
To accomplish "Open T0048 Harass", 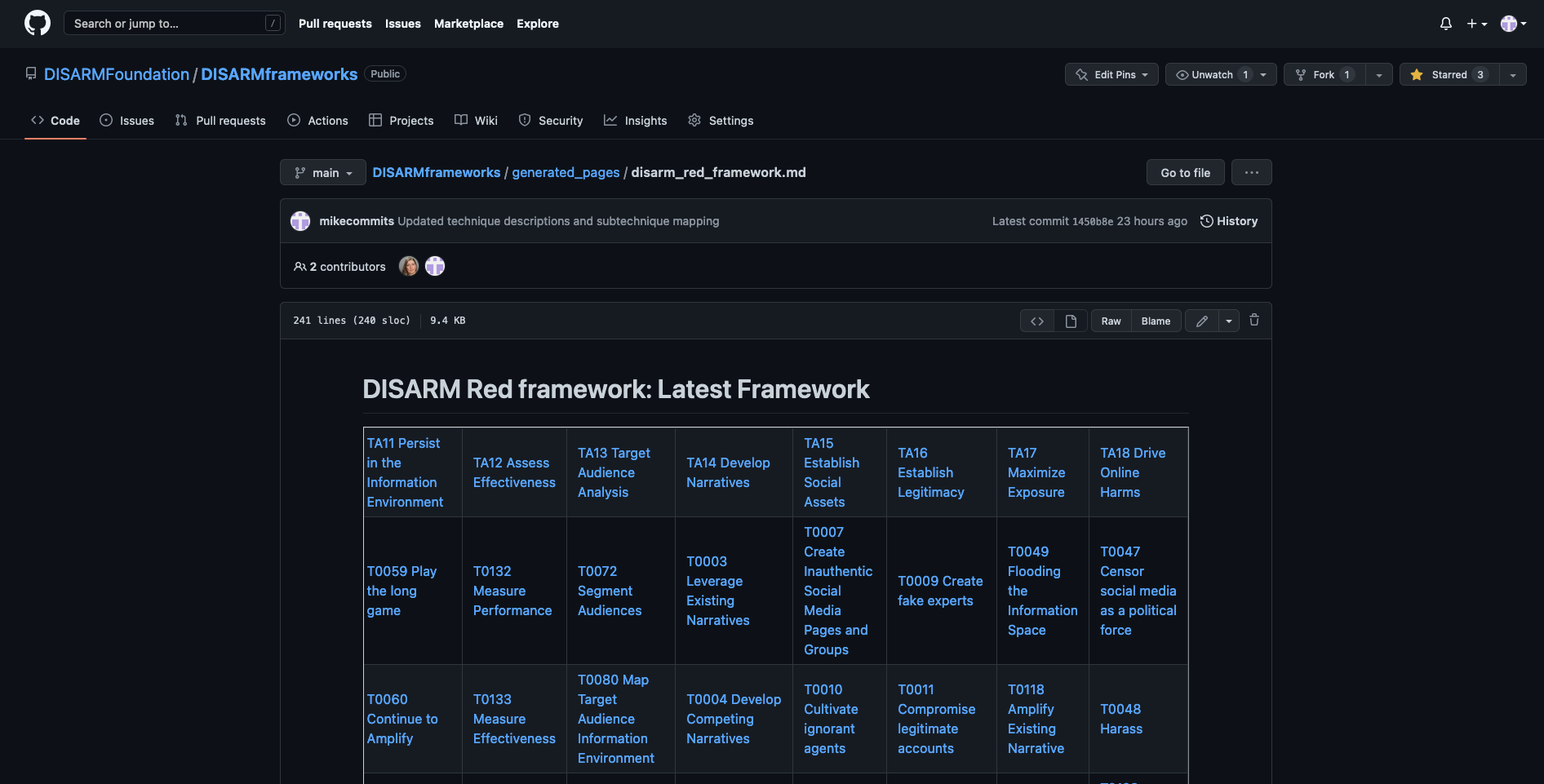I will [x=1121, y=719].
